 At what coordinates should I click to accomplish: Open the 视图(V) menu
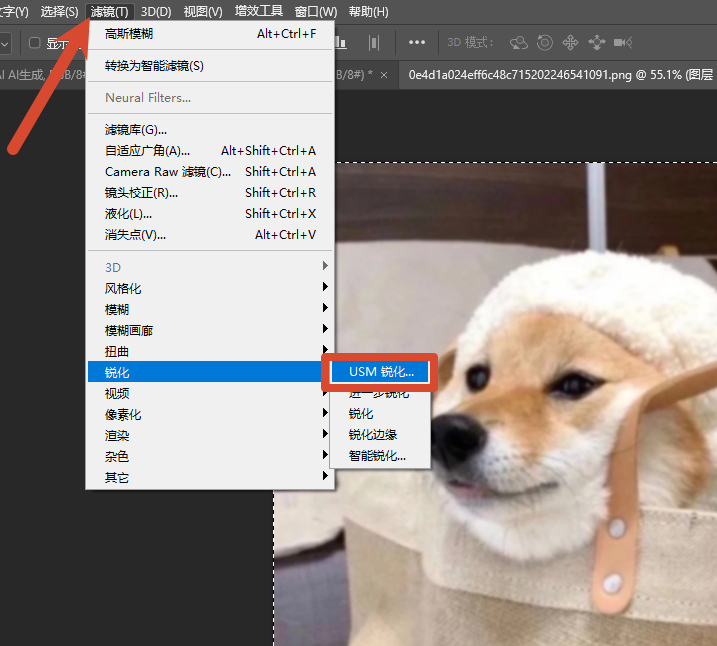pos(203,11)
